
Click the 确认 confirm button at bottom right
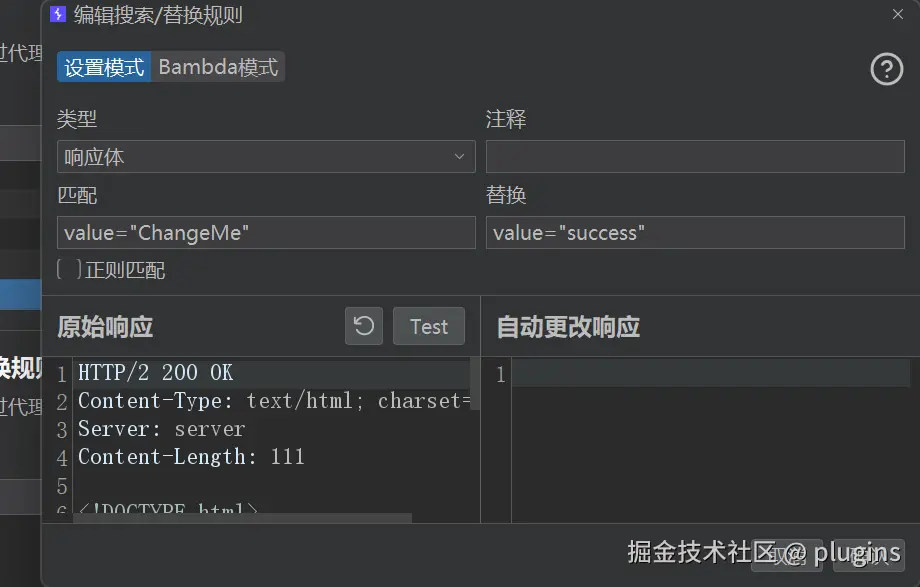(x=868, y=554)
